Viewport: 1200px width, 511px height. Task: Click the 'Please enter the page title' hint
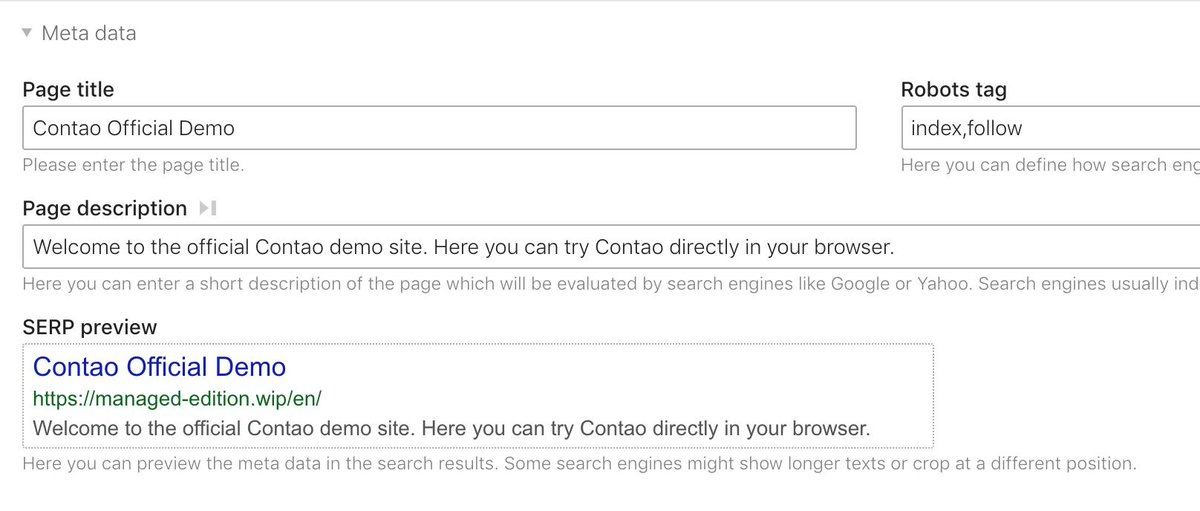point(133,165)
